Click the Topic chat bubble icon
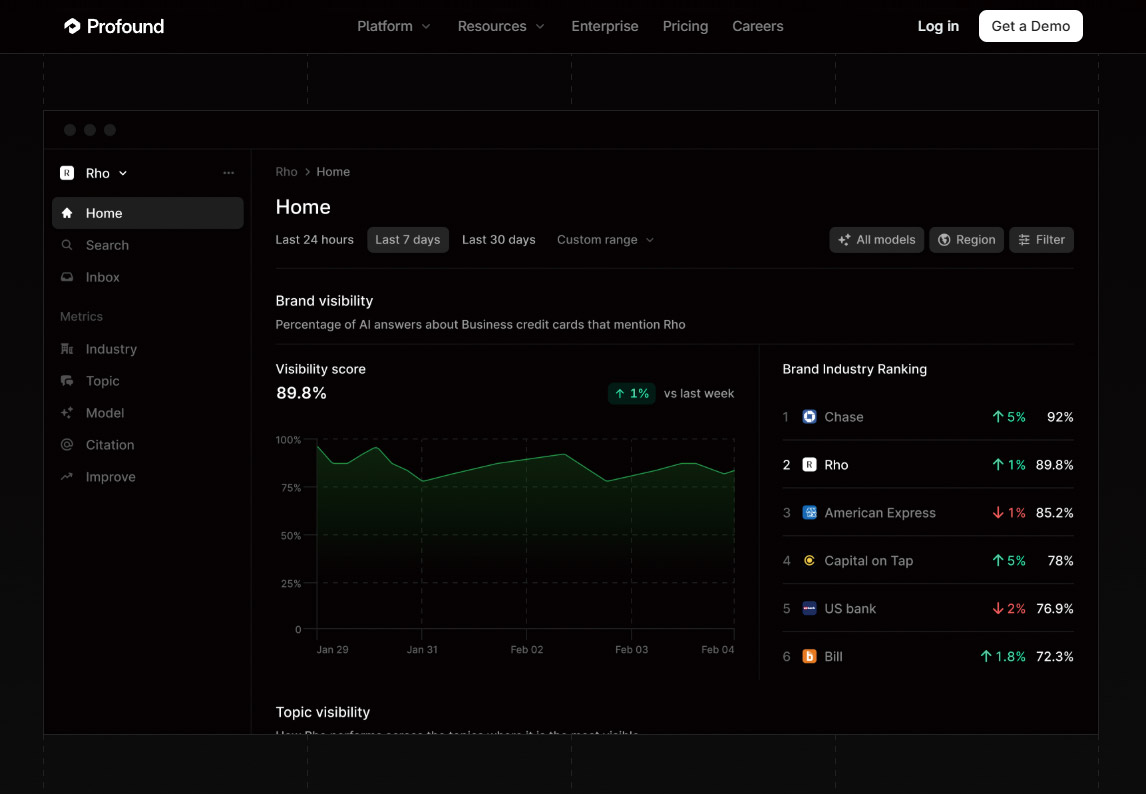Screen dimensions: 1146x794 click(67, 381)
